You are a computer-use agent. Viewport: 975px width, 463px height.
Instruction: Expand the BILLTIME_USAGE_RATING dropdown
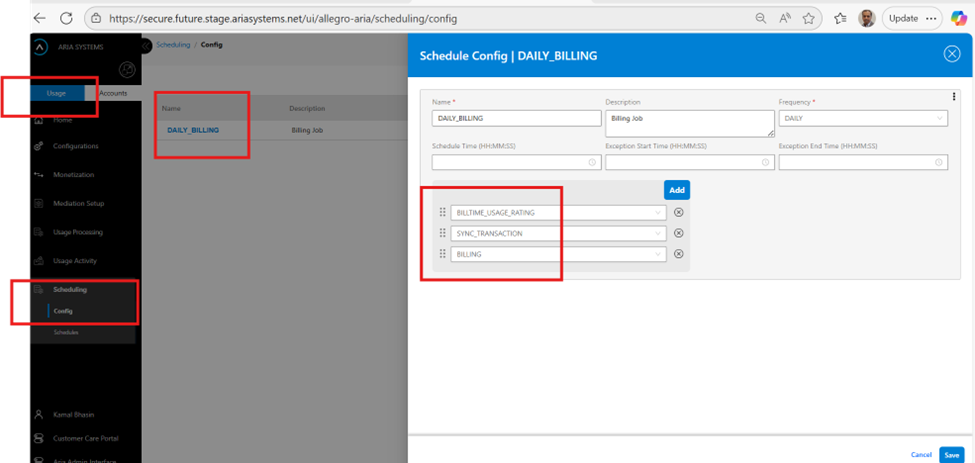pyautogui.click(x=657, y=212)
